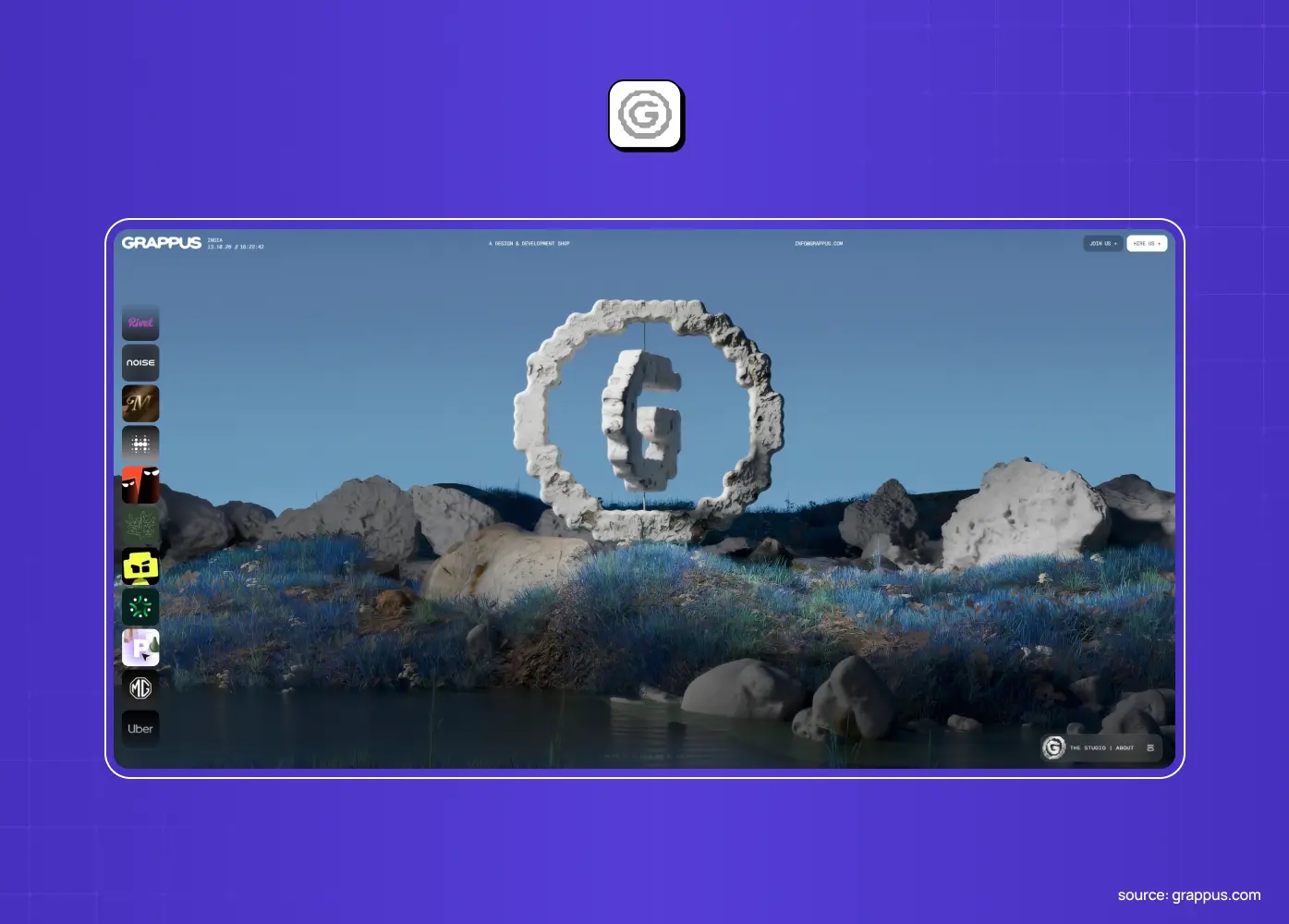The height and width of the screenshot is (924, 1289).
Task: Click the round G logo in bottom studio bar
Action: click(1053, 748)
